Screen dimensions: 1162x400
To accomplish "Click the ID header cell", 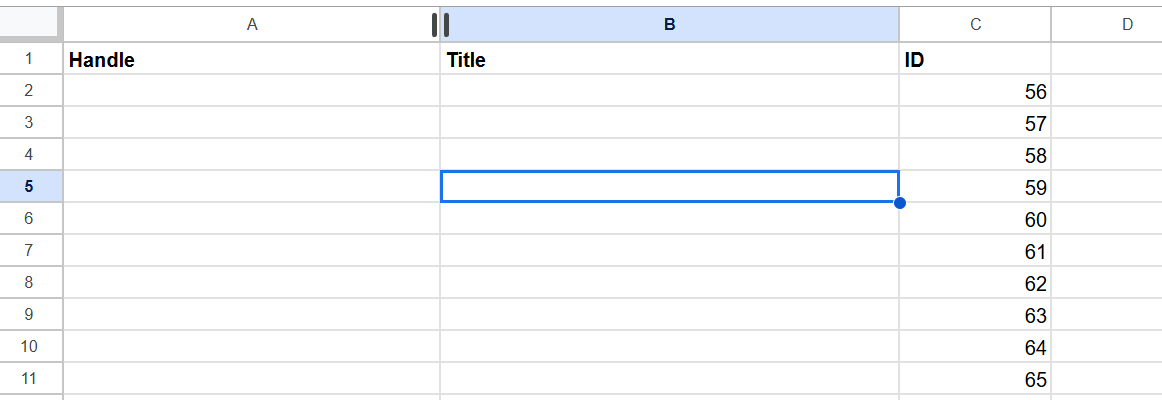I will (x=975, y=60).
